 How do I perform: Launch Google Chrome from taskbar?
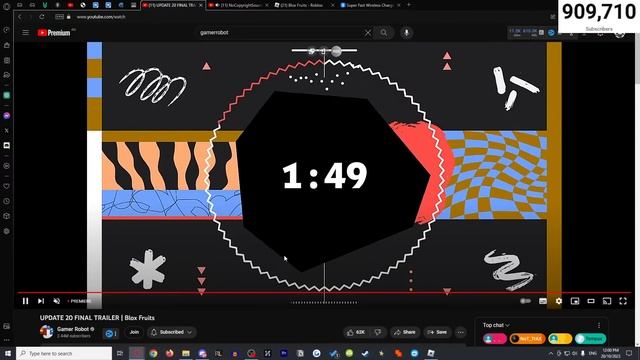click(x=153, y=353)
